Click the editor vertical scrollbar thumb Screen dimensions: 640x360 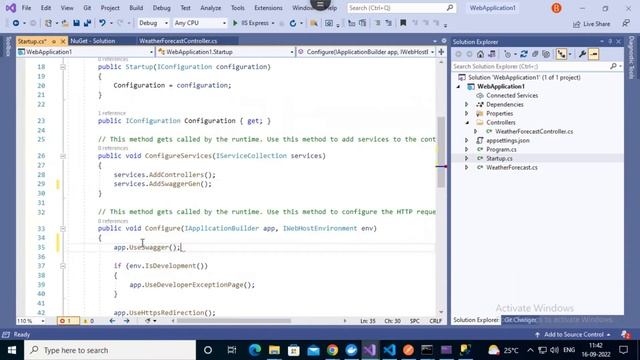(x=441, y=152)
